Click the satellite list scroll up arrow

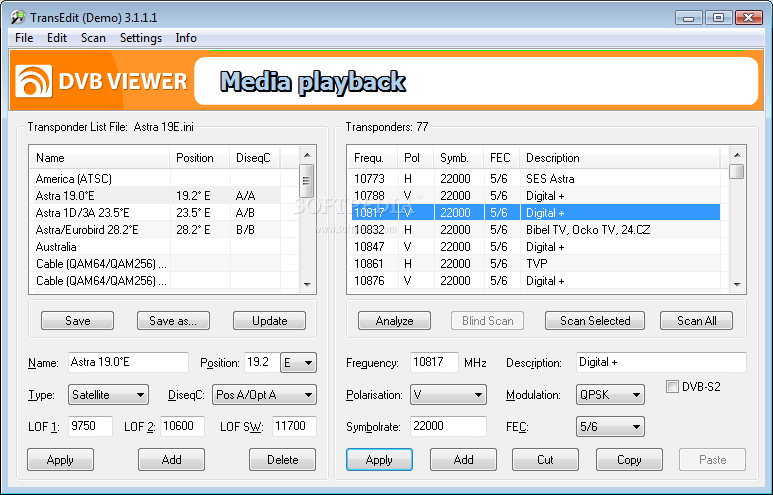307,155
